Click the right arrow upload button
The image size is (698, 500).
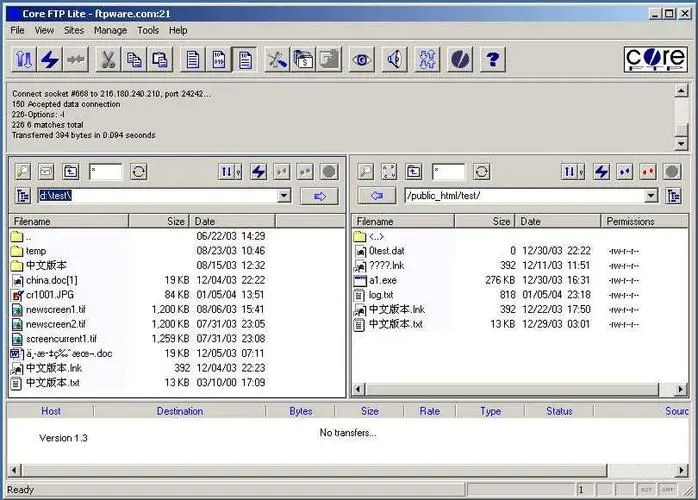[x=319, y=196]
